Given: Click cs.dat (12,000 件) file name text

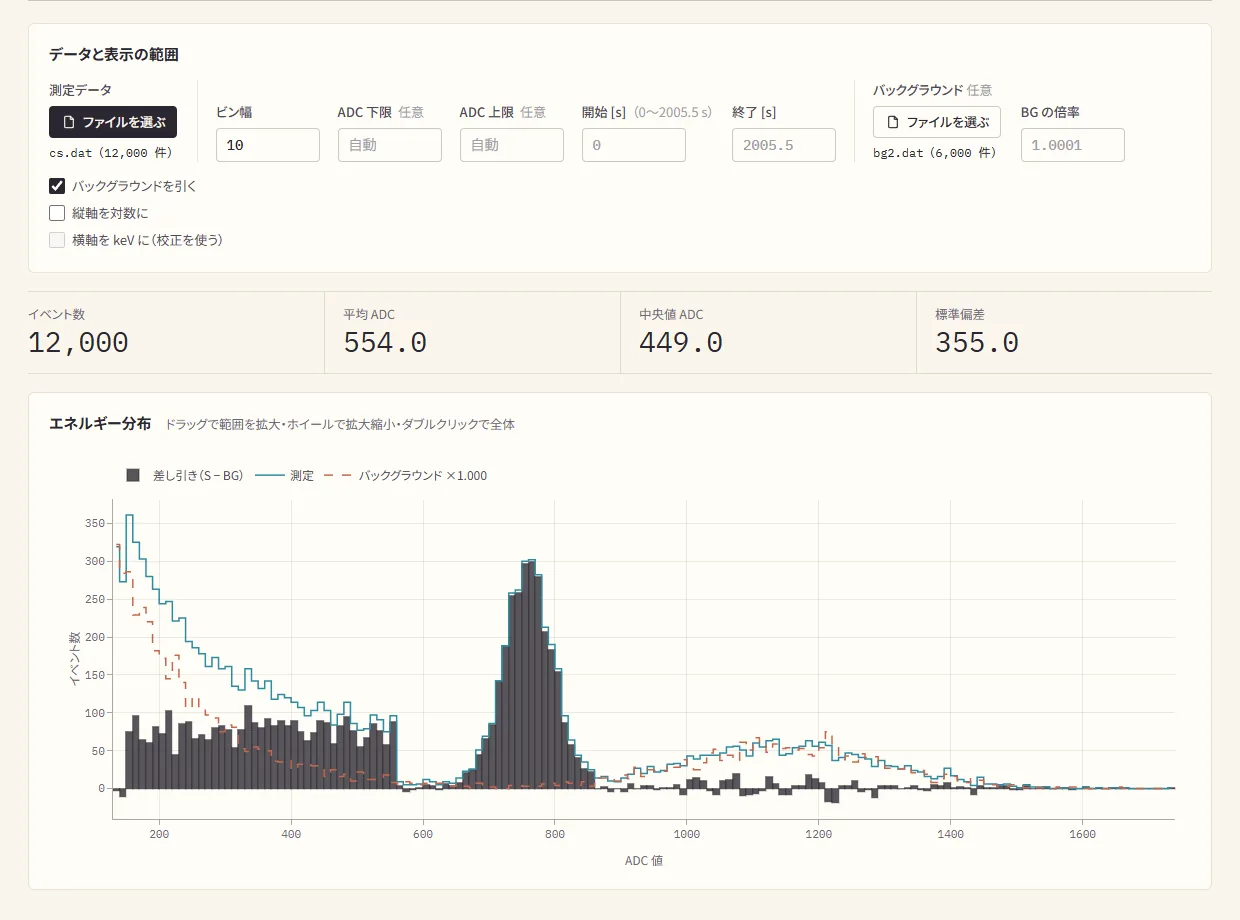Looking at the screenshot, I should [x=111, y=153].
